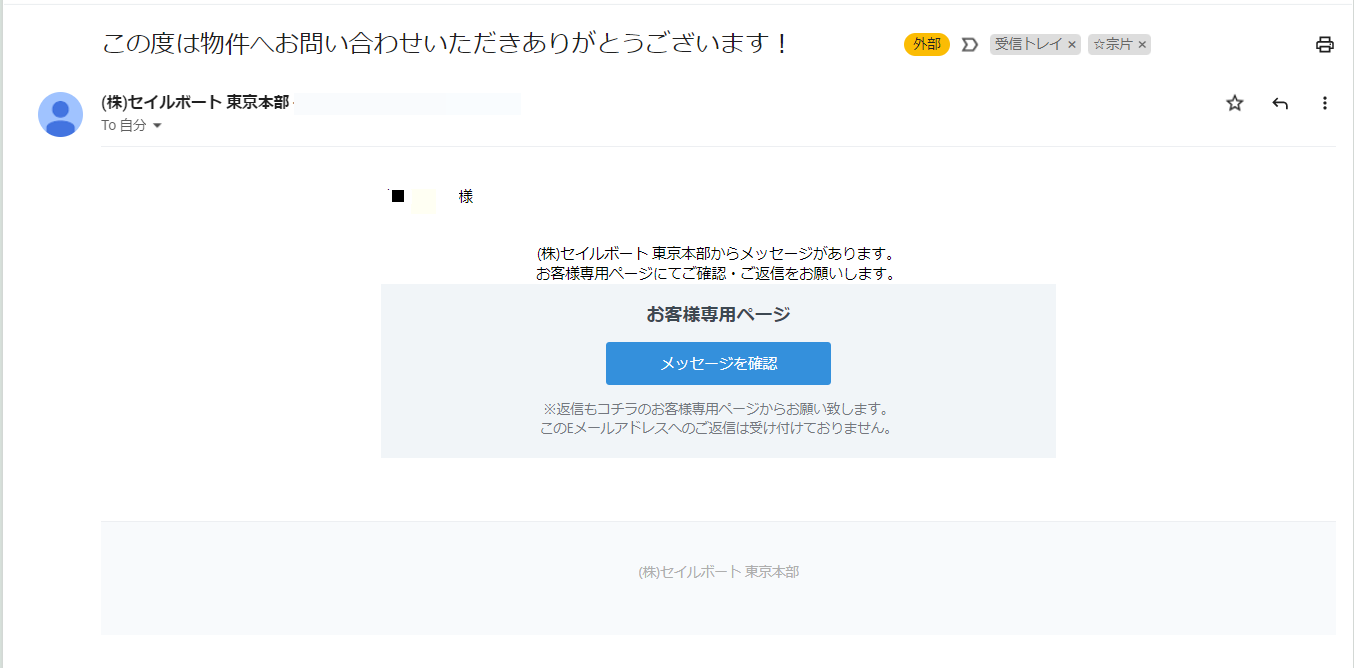1354x668 pixels.
Task: Print this email with the printer icon
Action: [1325, 44]
